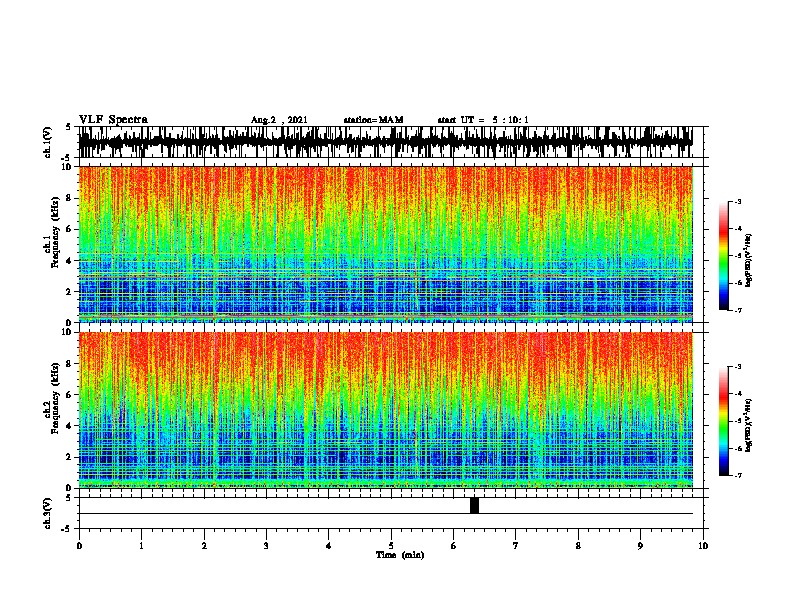Click the ch.2 spectrogram color scale bar
792x612 pixels.
click(724, 421)
